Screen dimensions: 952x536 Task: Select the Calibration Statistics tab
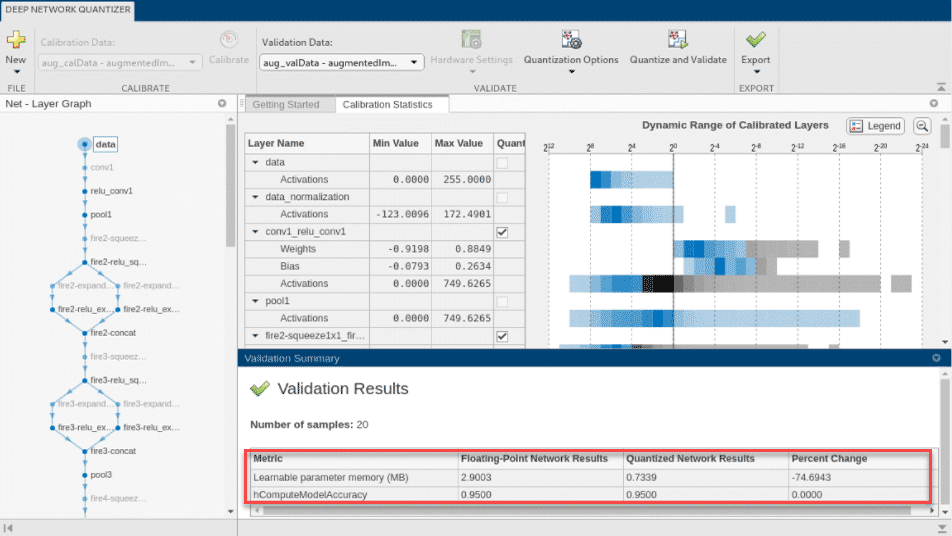coord(386,105)
